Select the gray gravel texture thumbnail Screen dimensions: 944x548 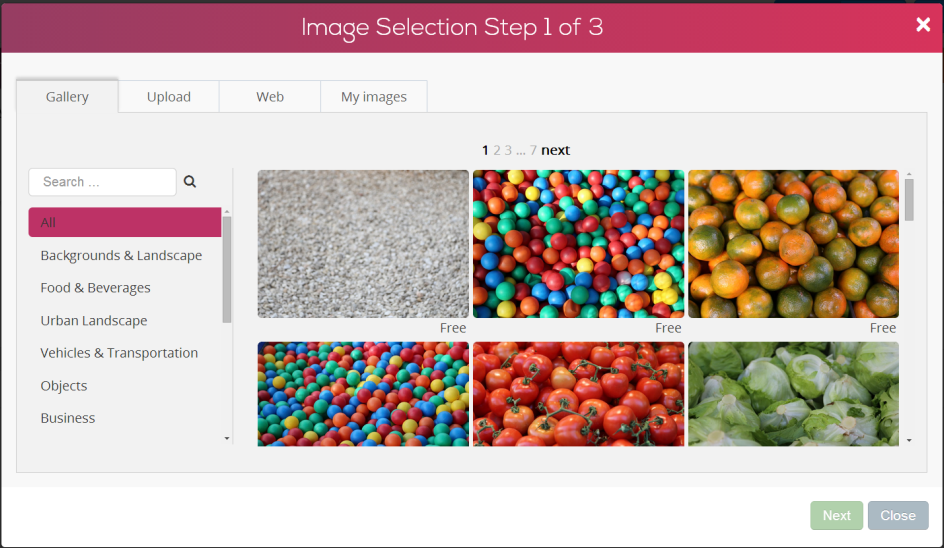[x=363, y=244]
